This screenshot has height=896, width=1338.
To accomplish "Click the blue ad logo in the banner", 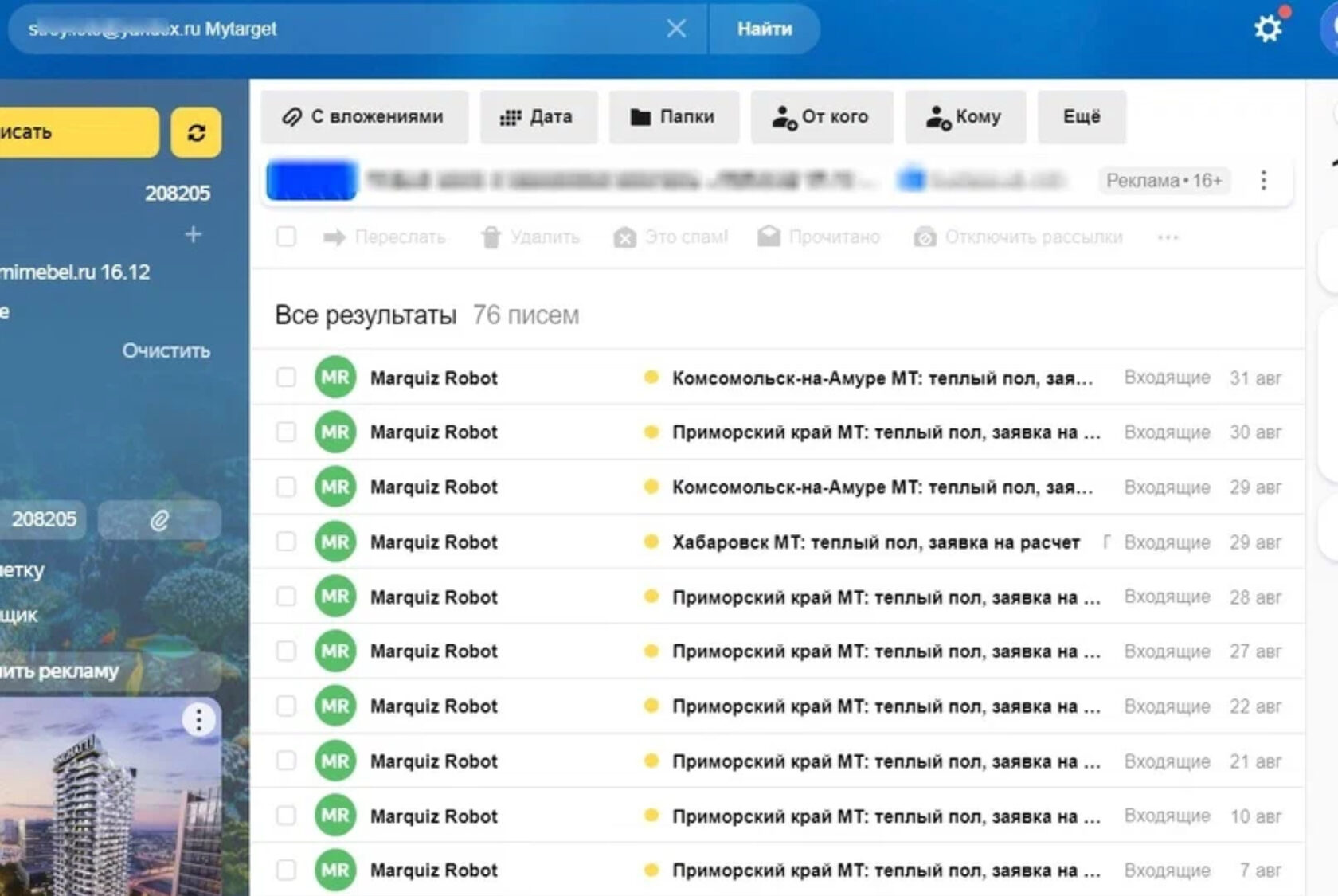I will (311, 181).
